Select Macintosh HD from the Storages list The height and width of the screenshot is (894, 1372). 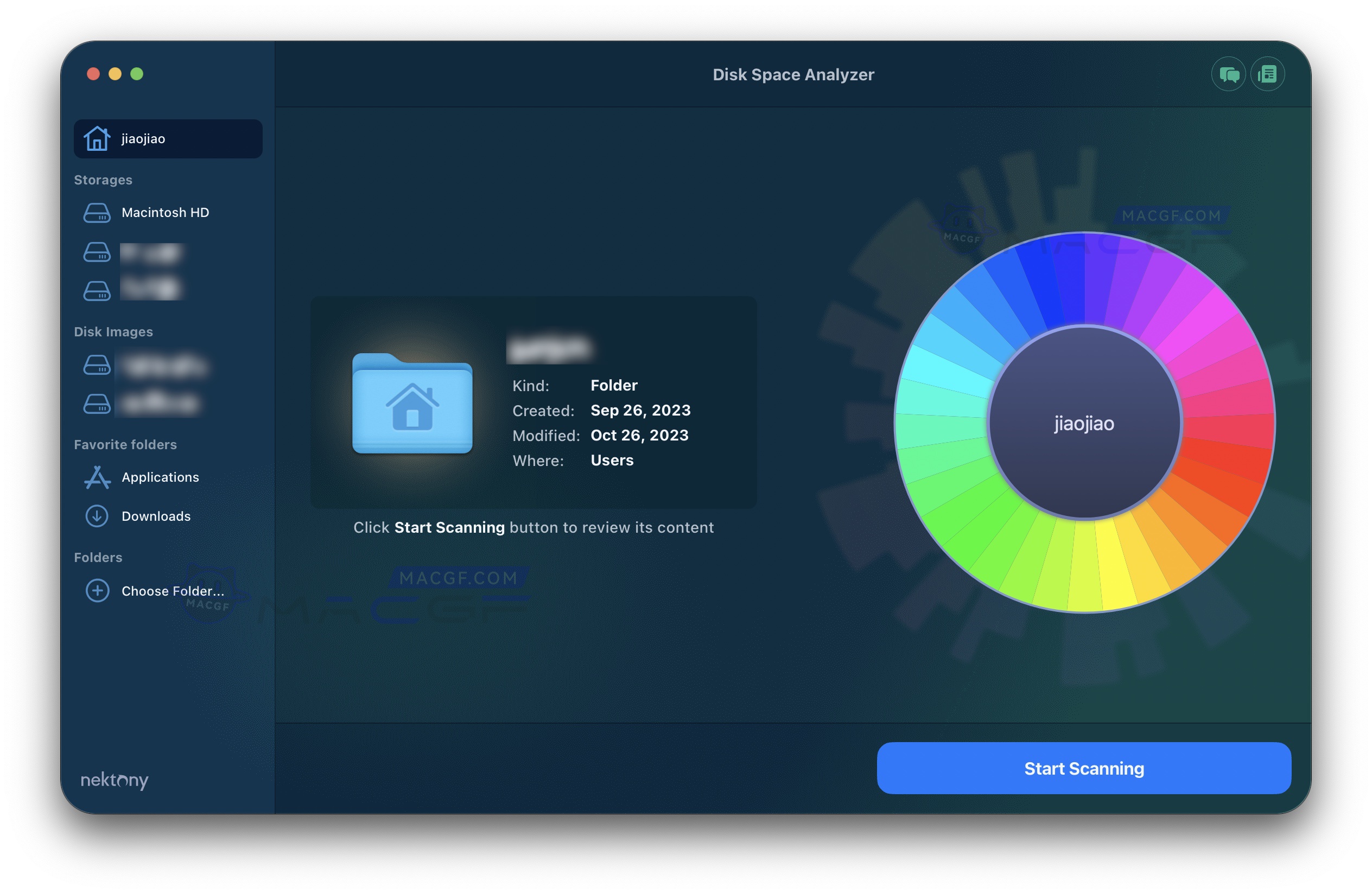[x=165, y=213]
